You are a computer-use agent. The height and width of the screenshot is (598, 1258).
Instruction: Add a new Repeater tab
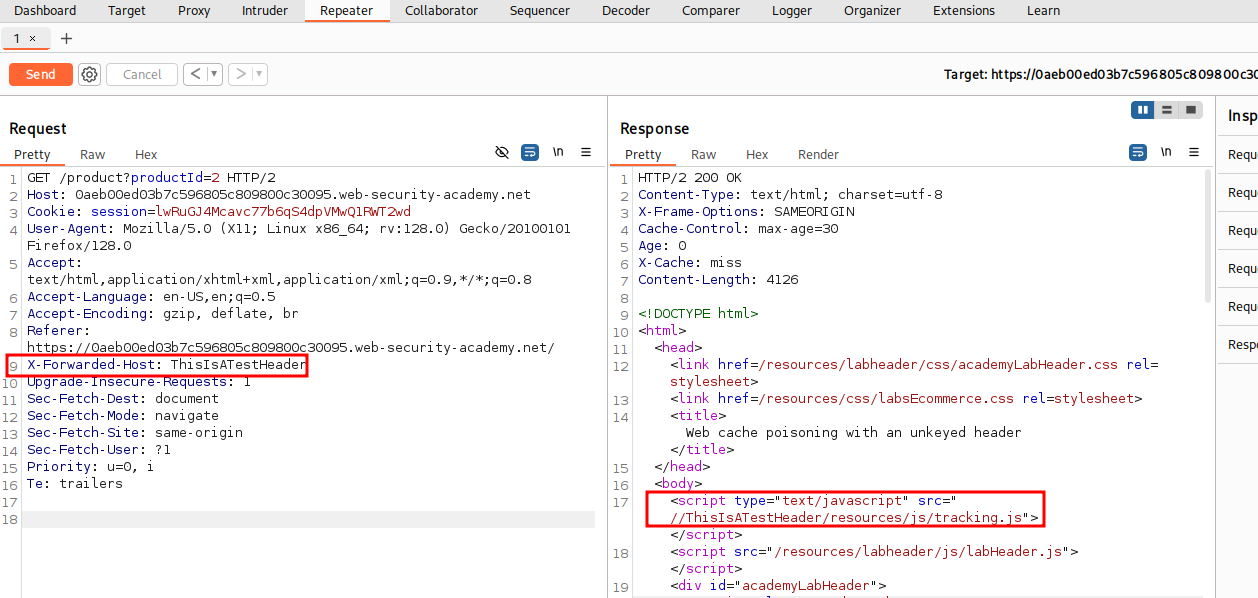point(66,38)
